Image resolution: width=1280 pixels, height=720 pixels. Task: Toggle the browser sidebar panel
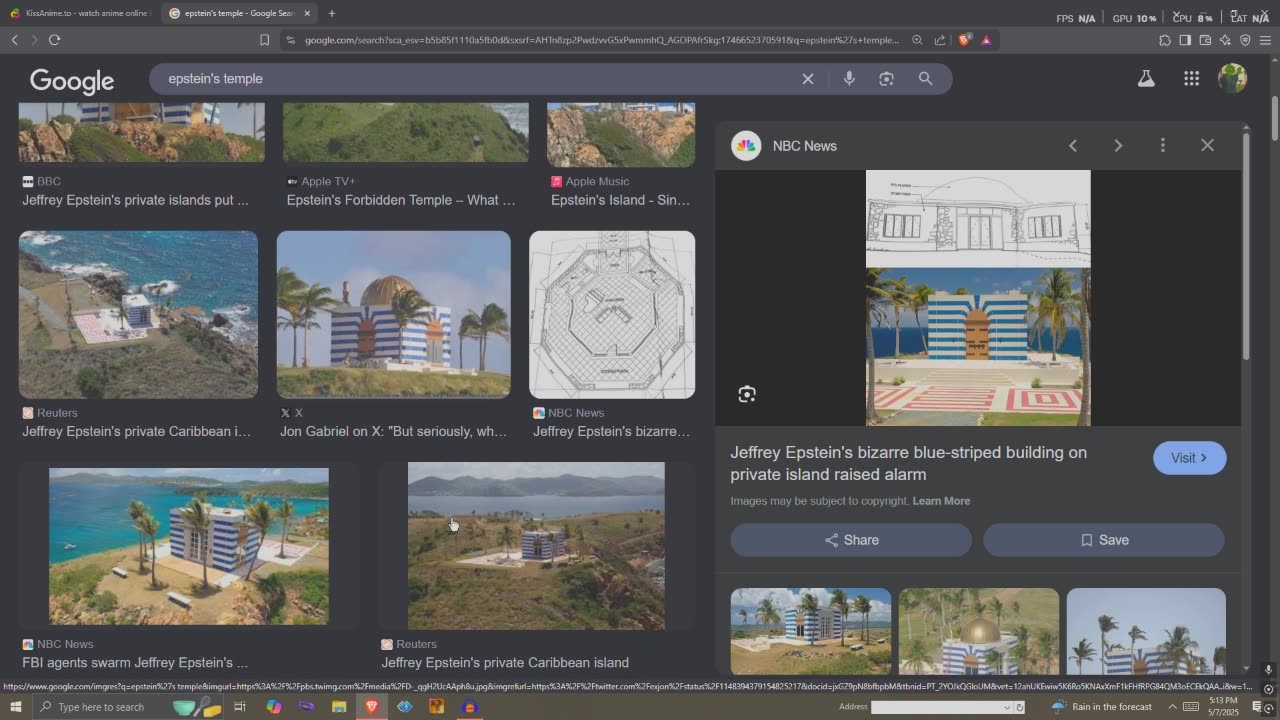tap(1185, 40)
